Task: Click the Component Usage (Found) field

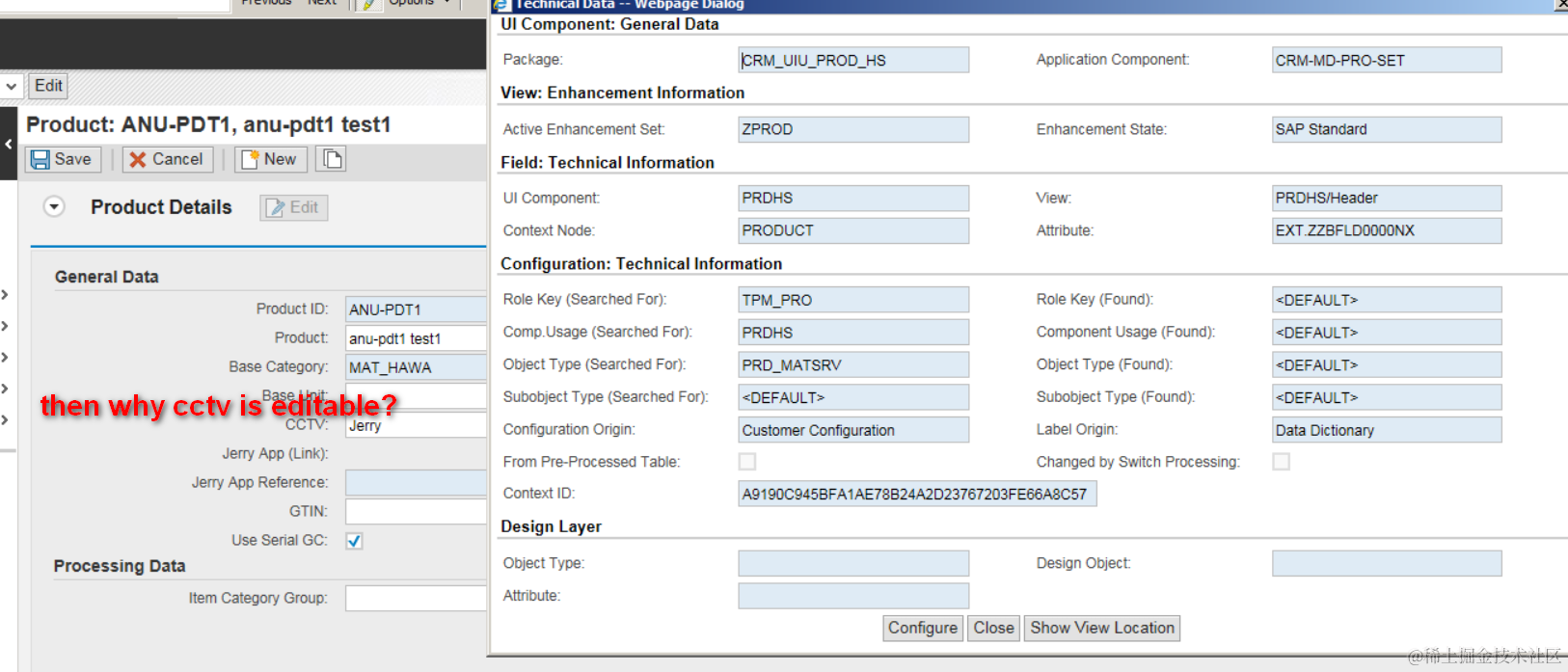Action: 1387,333
